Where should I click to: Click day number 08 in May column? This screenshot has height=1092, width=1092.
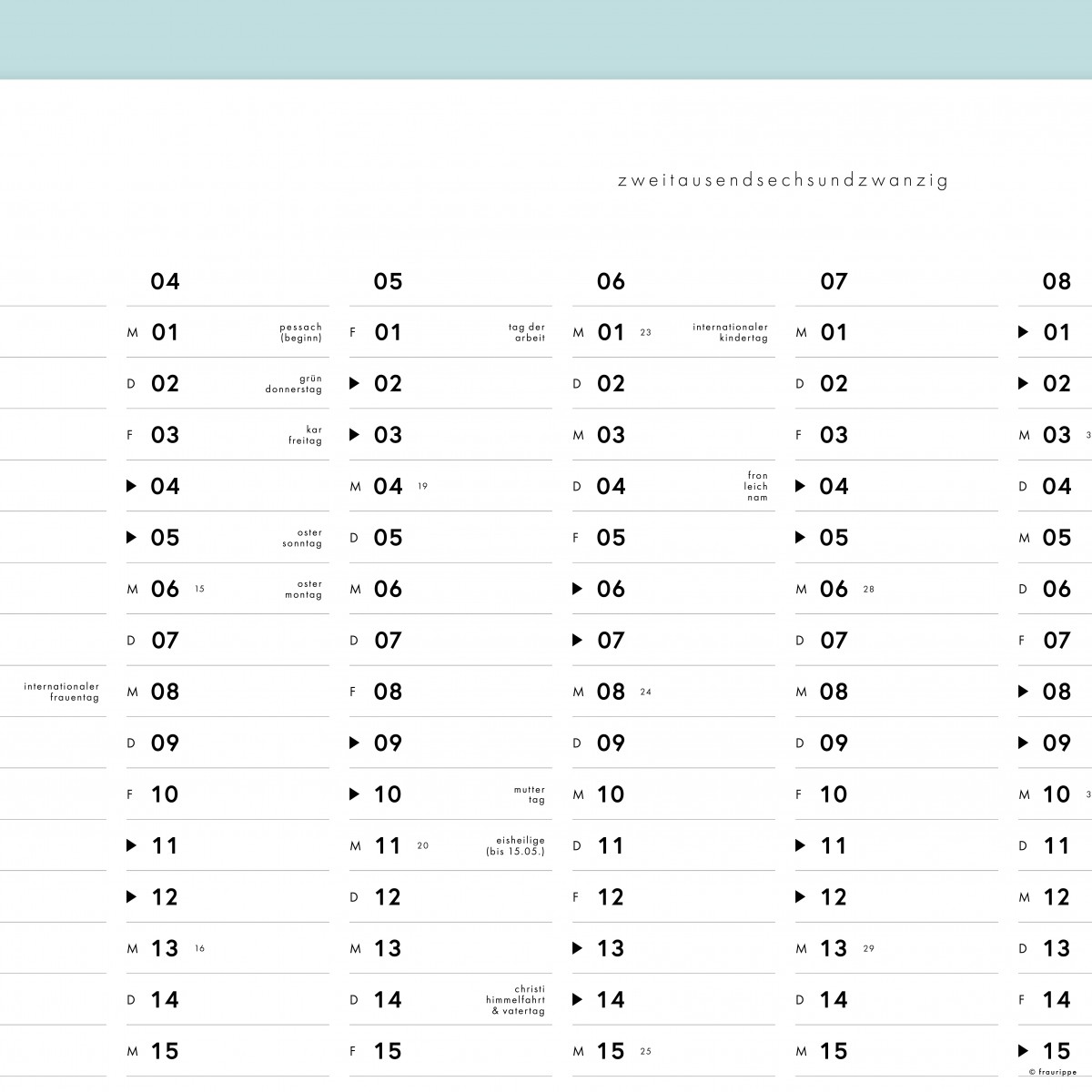pos(388,692)
